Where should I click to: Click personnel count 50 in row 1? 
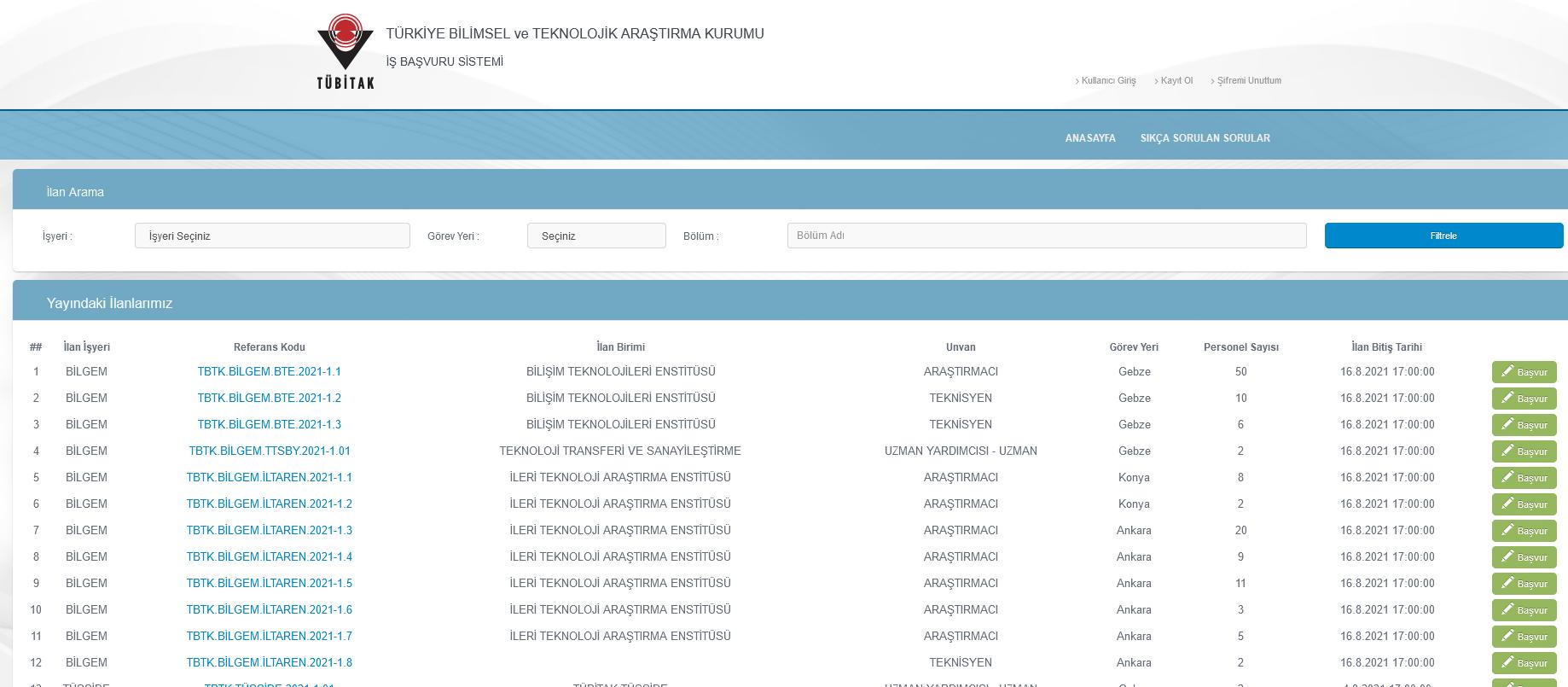point(1240,371)
